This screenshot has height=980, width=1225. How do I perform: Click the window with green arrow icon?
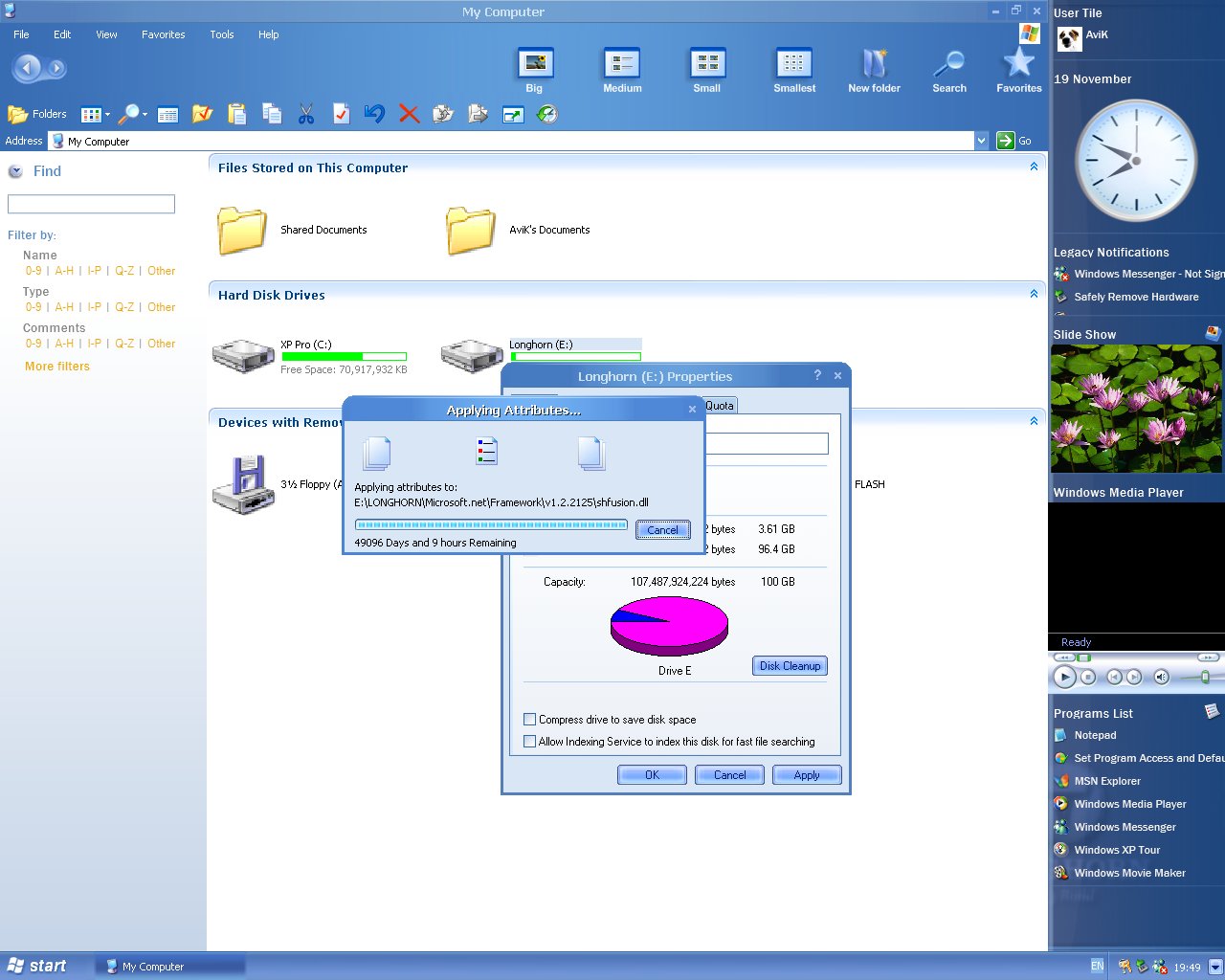[x=513, y=115]
